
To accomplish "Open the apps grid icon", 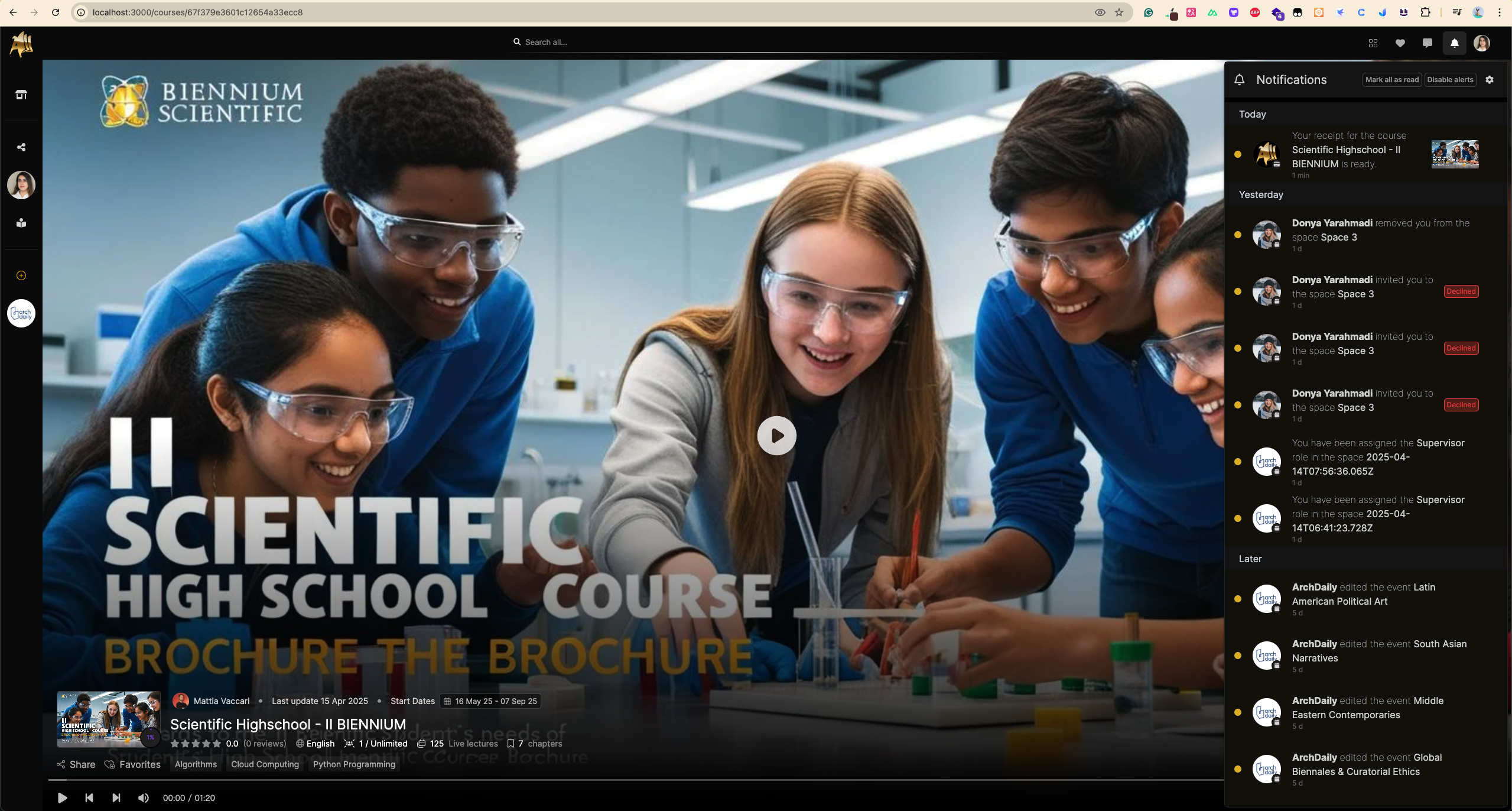I will click(1373, 43).
